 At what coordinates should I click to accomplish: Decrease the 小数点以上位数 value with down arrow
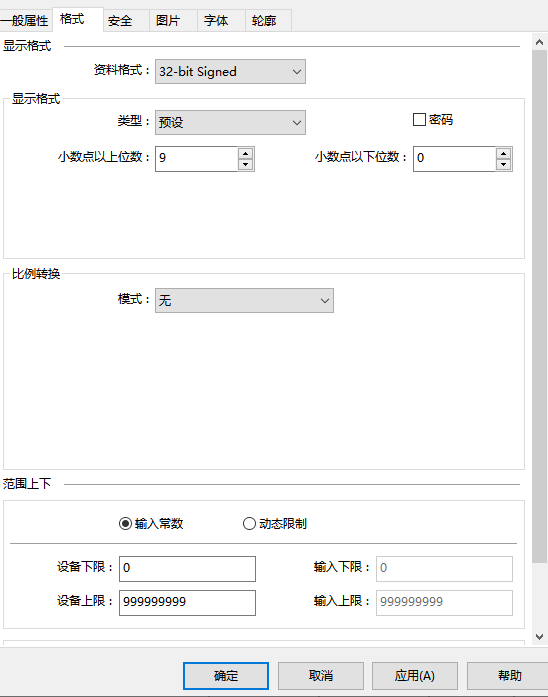coord(245,164)
